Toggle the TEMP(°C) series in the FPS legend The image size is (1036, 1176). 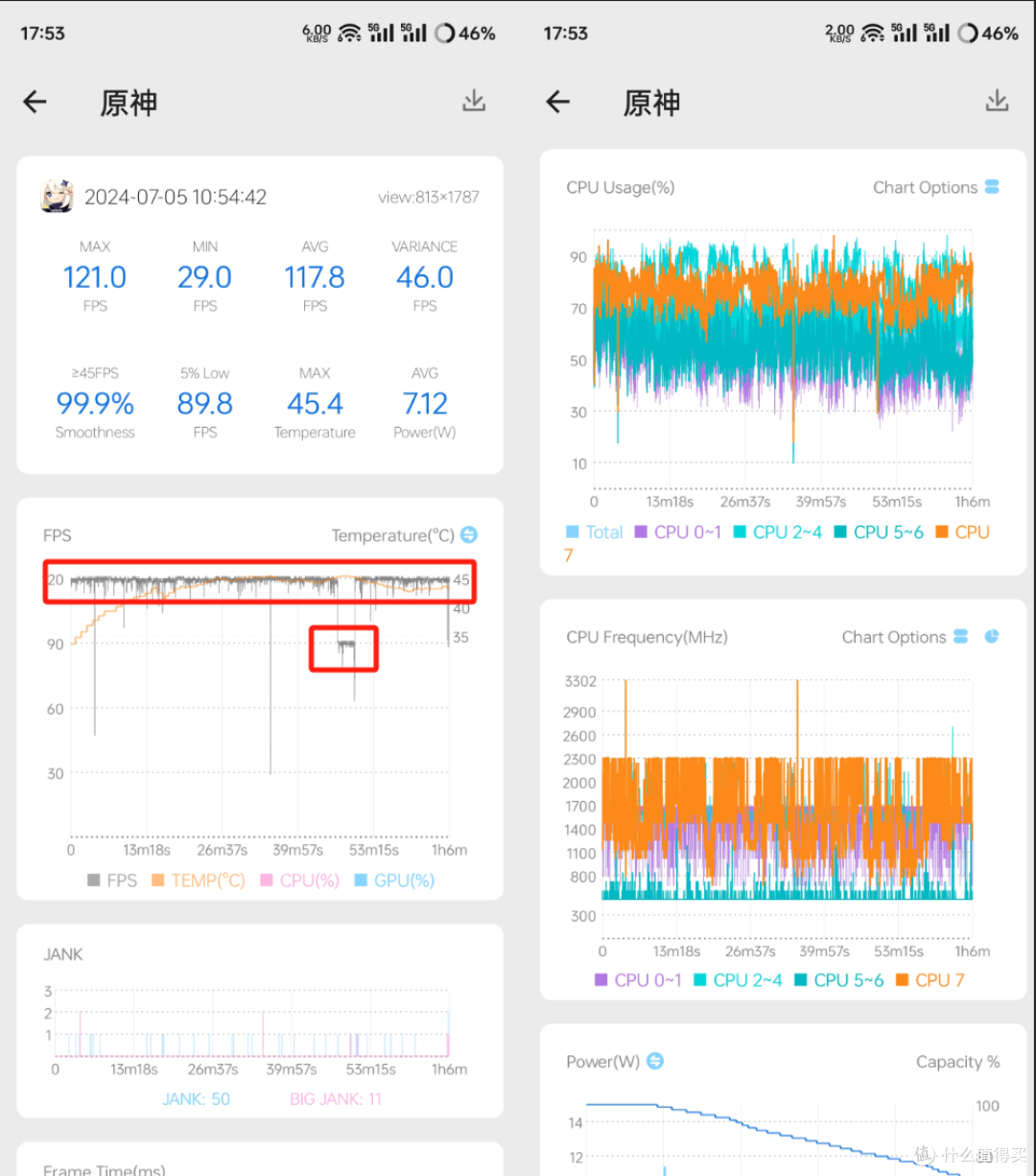(199, 880)
